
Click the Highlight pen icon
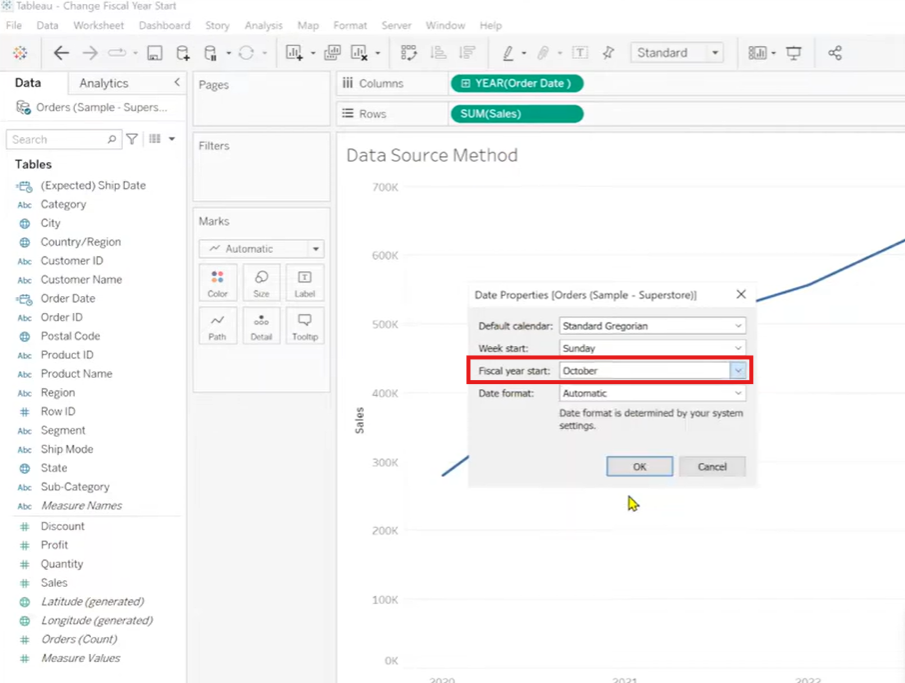(x=508, y=53)
